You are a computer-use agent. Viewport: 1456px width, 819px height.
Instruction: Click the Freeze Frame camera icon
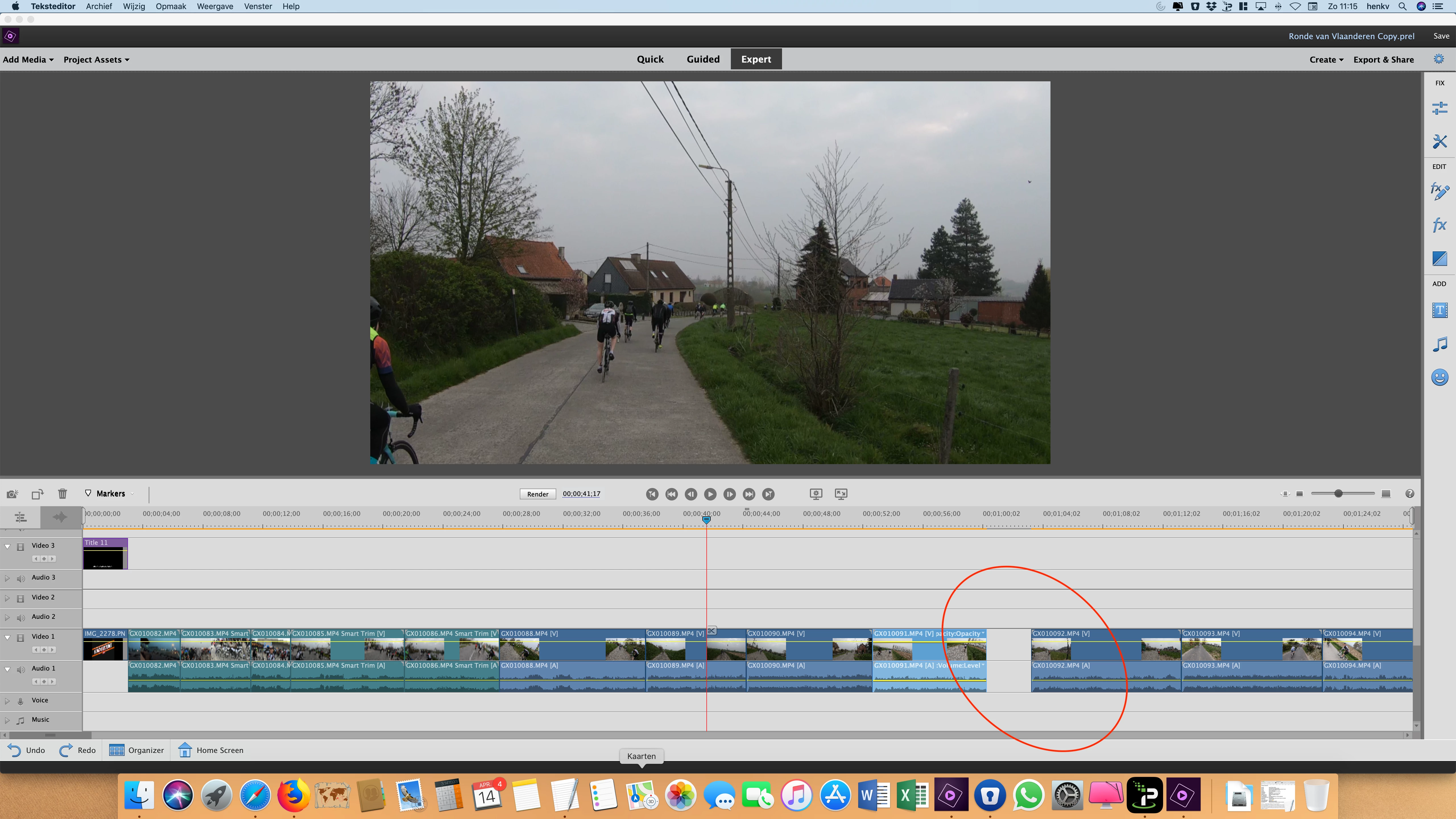click(x=13, y=494)
